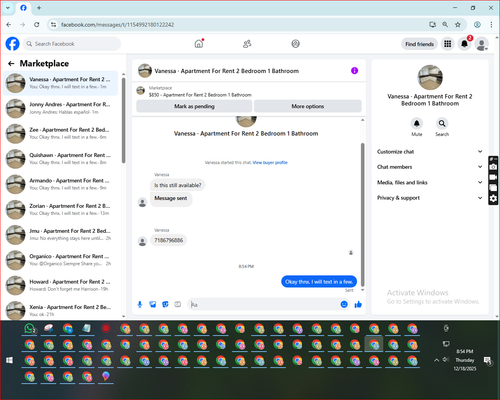Image resolution: width=500 pixels, height=400 pixels.
Task: Go back in Chrome history
Action: 9,25
